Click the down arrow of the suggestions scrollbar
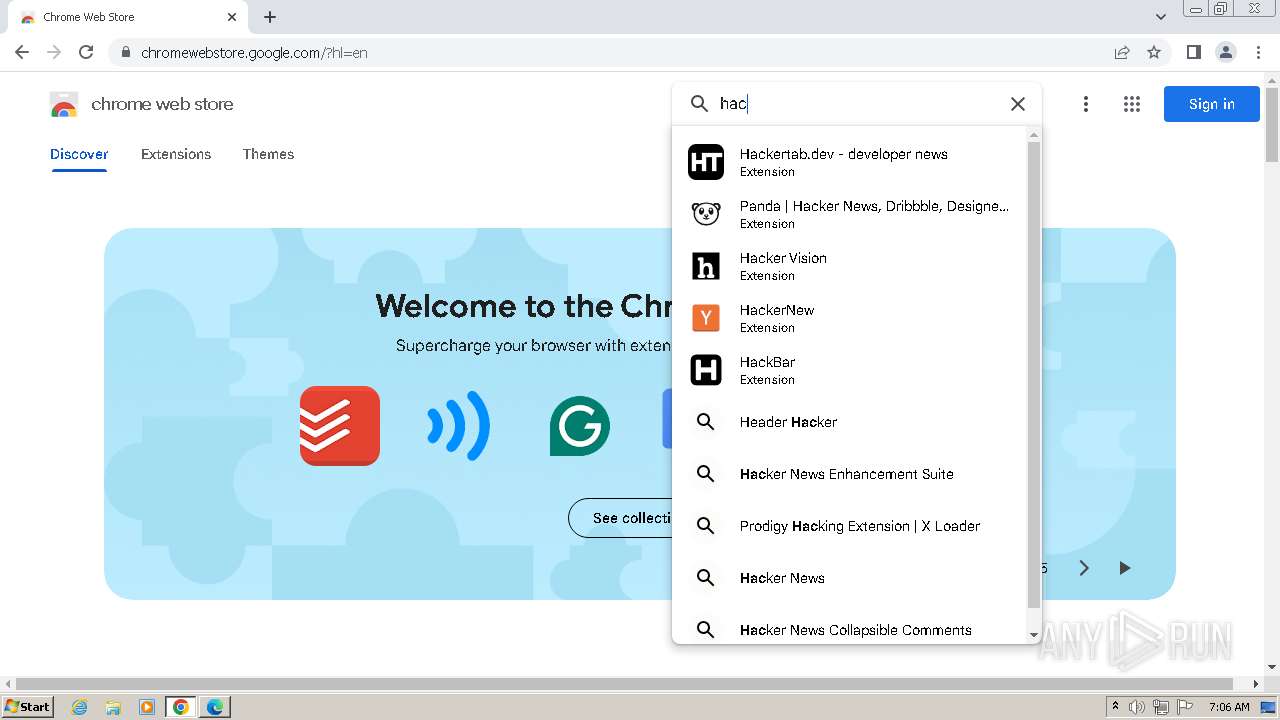The image size is (1280, 720). pyautogui.click(x=1034, y=635)
